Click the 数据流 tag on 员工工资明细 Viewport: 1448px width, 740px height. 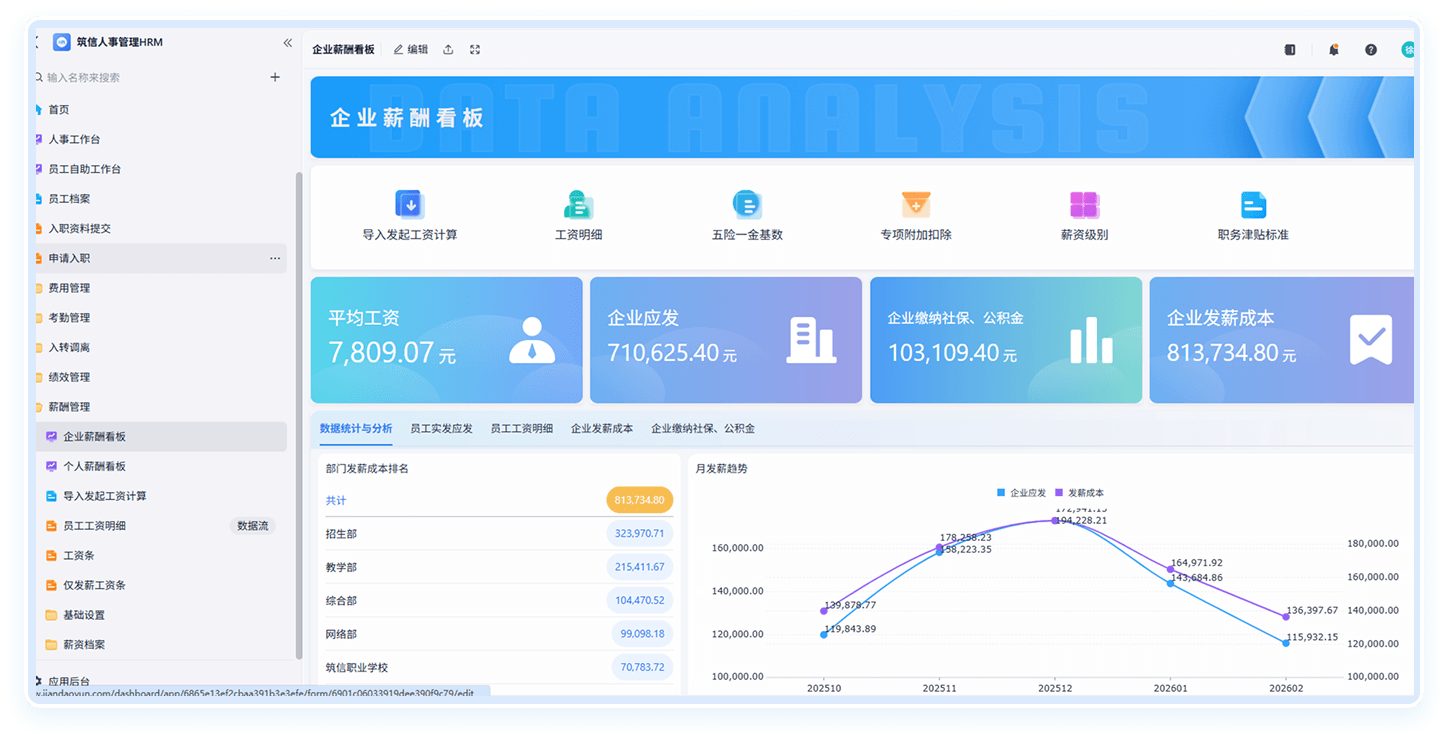coord(252,526)
